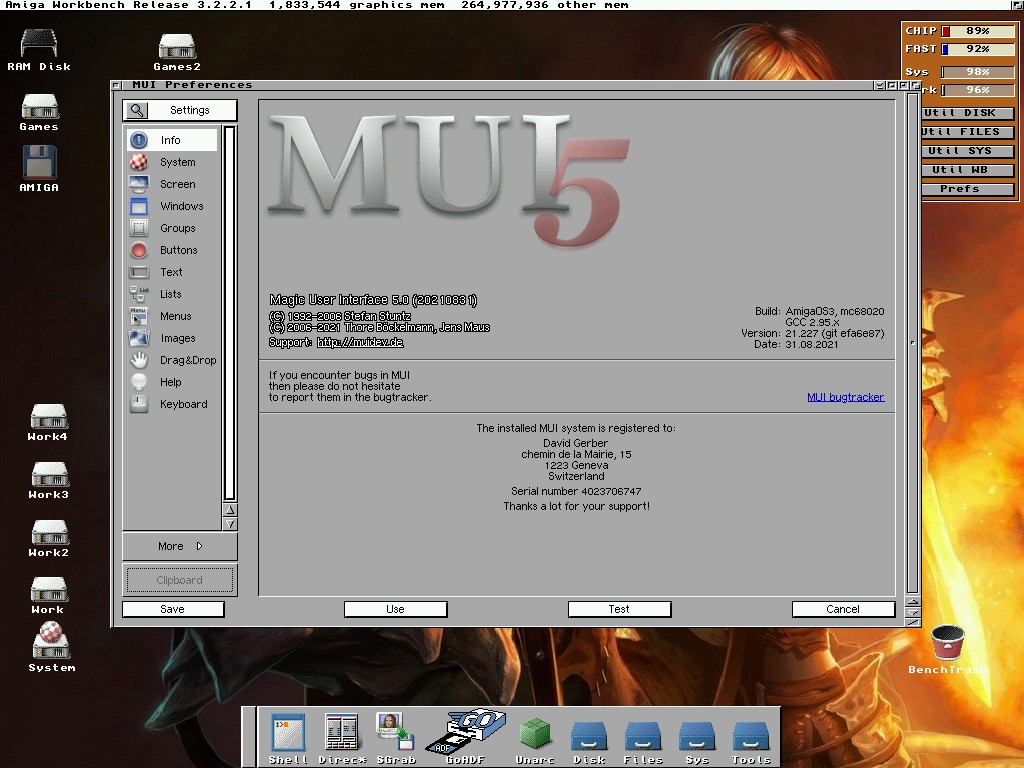Select the Games drive icon
The image size is (1024, 768).
(x=39, y=112)
